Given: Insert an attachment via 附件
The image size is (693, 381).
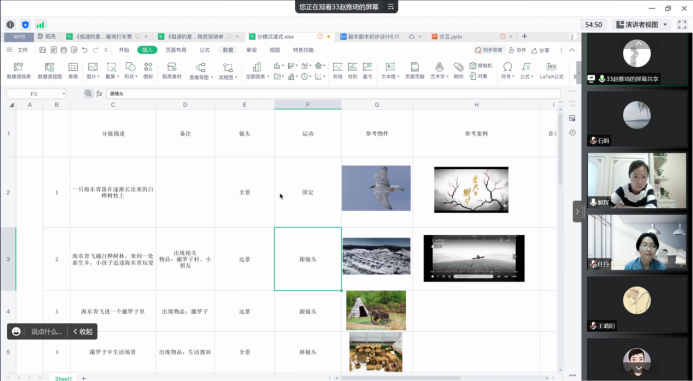Looking at the screenshot, I should [x=458, y=71].
